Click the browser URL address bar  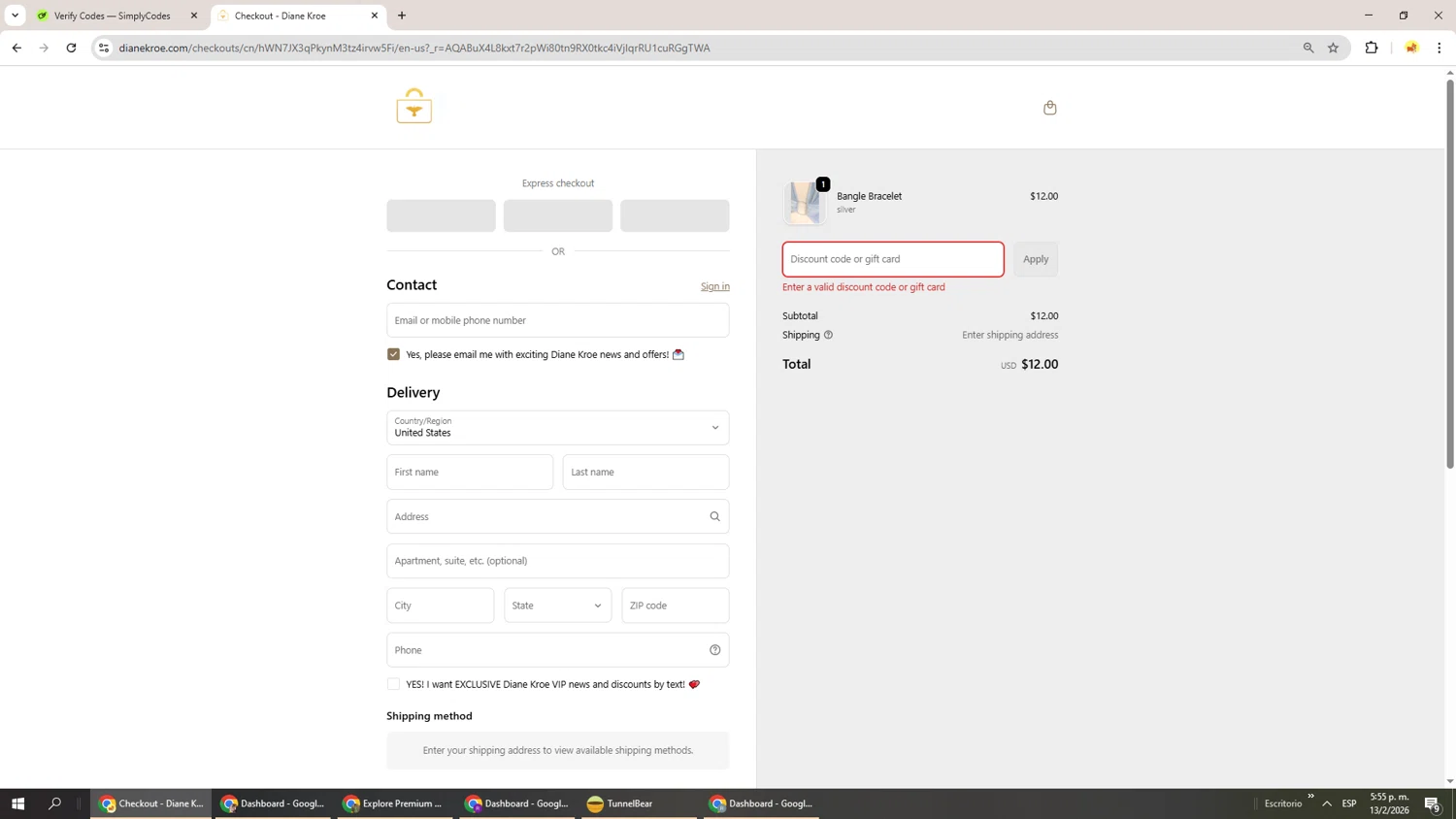[x=699, y=48]
